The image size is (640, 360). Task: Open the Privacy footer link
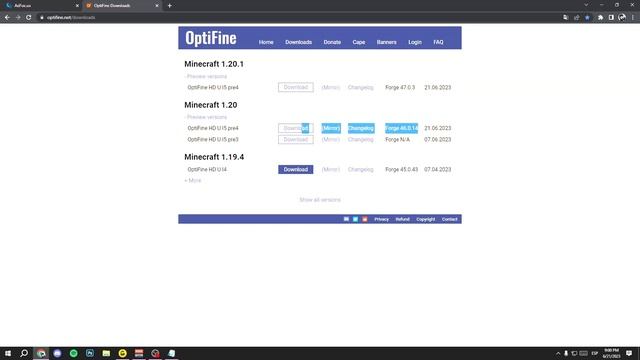[381, 219]
